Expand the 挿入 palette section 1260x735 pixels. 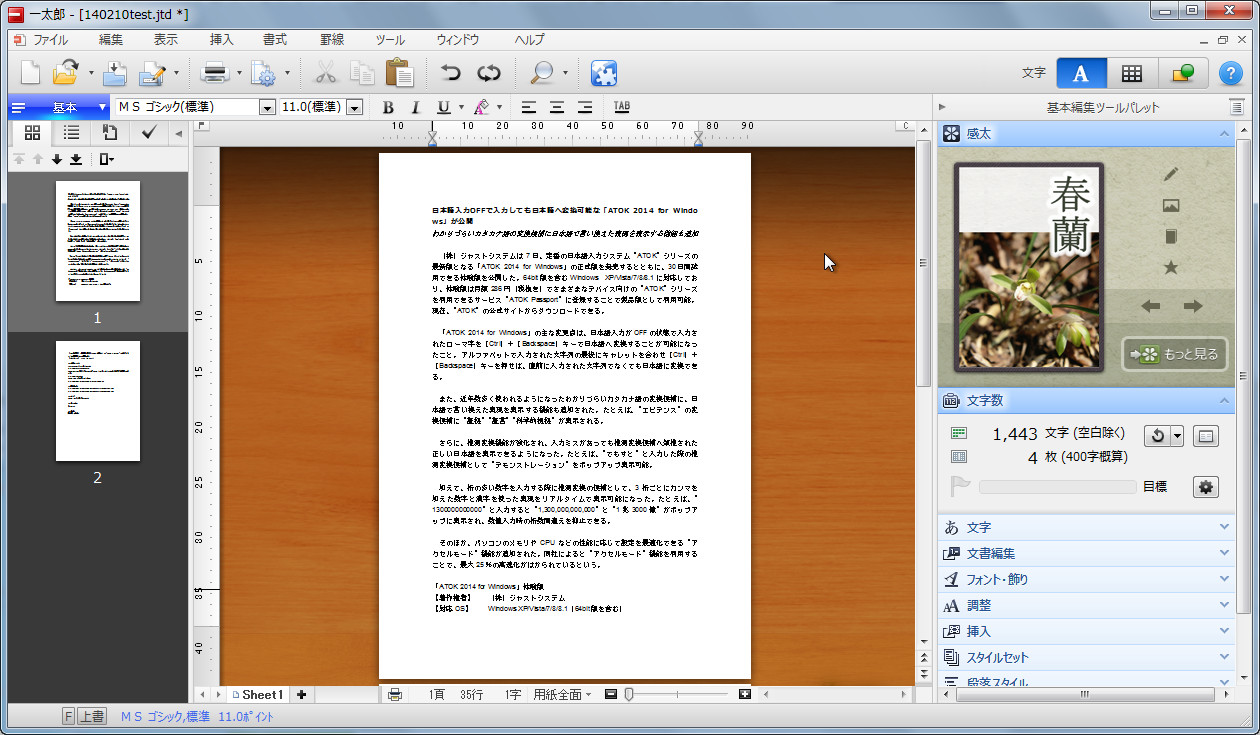1086,631
